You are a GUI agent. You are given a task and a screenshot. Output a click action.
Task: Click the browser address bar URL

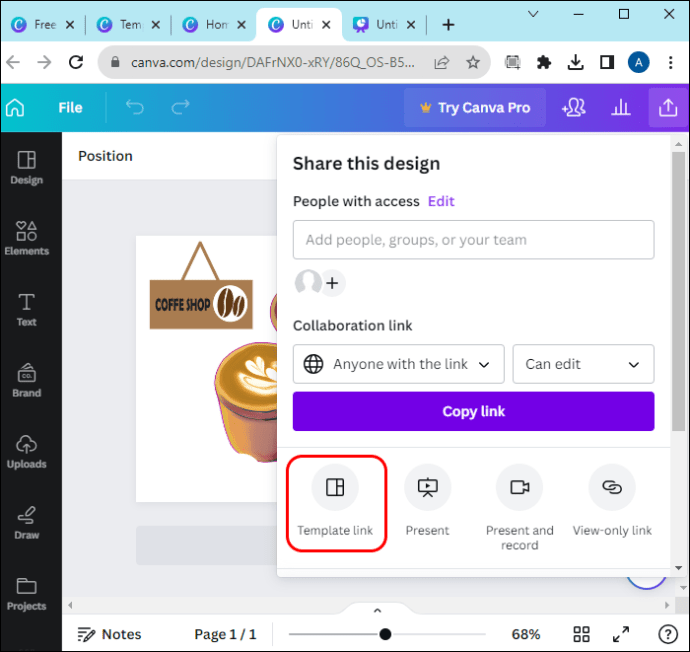pyautogui.click(x=272, y=62)
